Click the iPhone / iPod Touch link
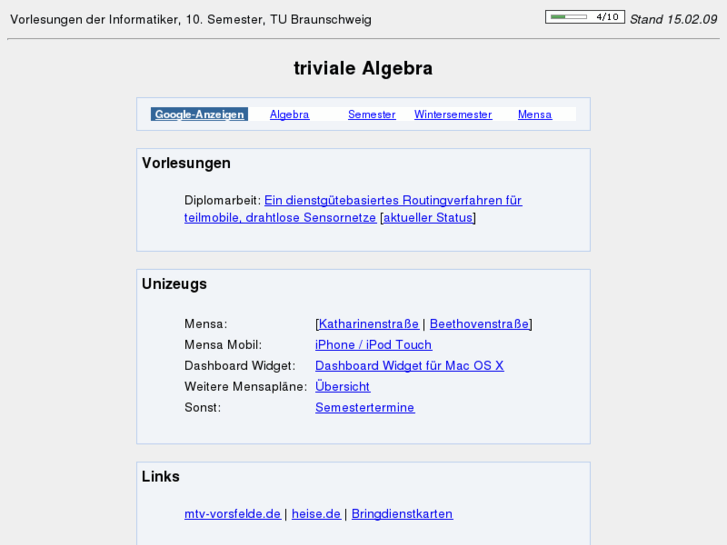Screen dimensions: 727x545 [373, 345]
